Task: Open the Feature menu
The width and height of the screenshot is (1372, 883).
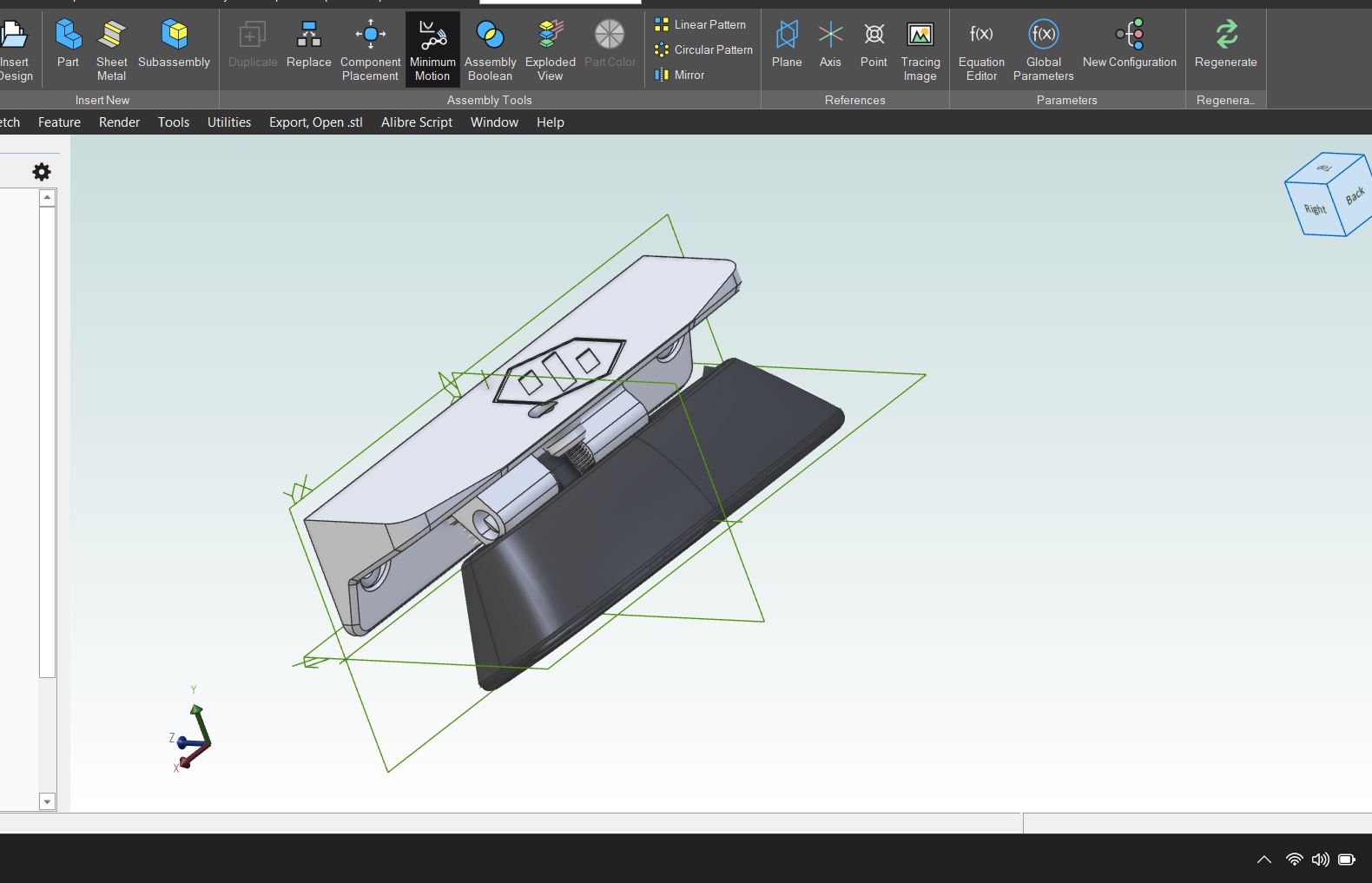Action: [59, 122]
